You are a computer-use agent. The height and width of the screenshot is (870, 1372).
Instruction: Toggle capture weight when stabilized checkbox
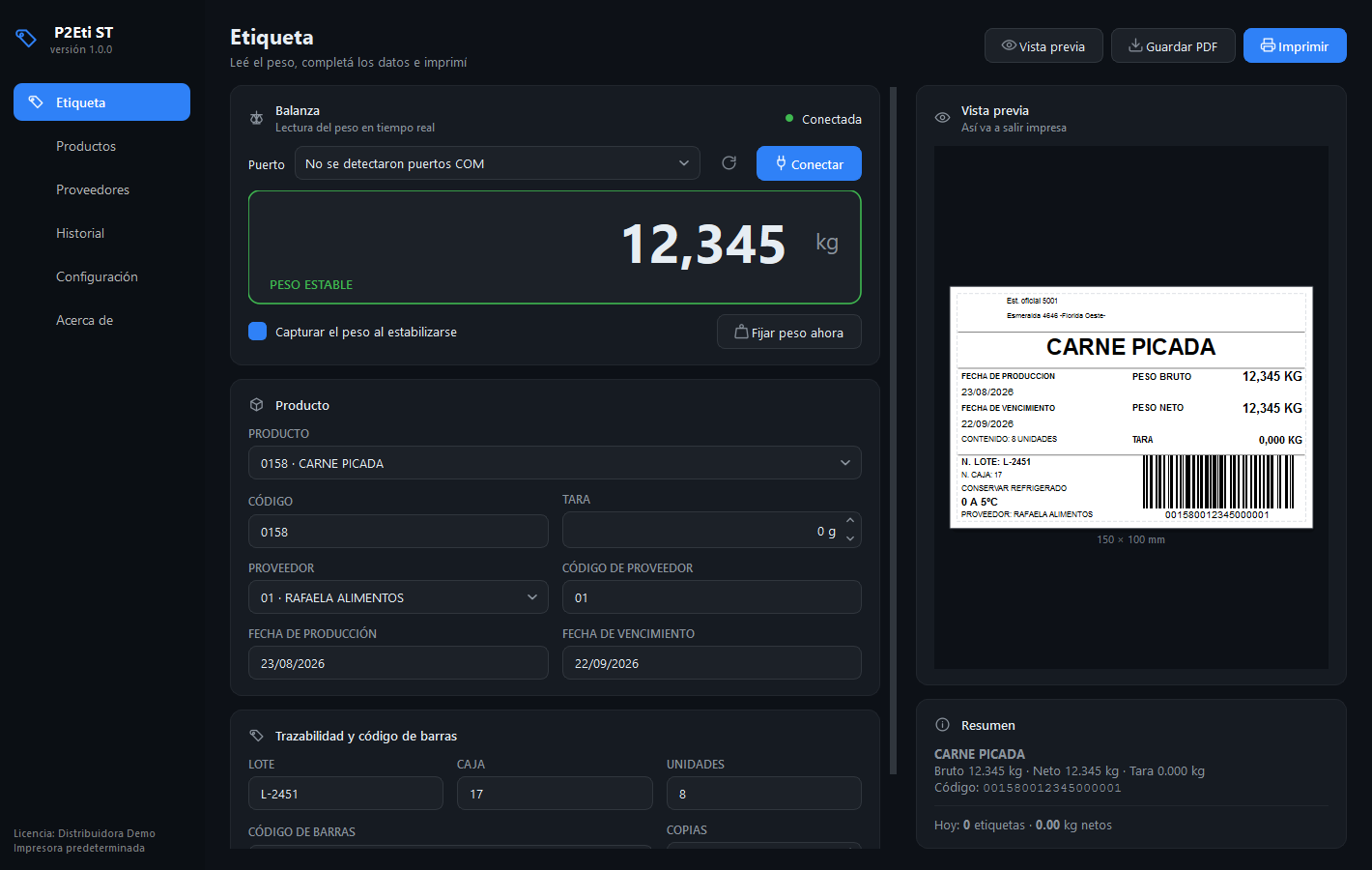tap(257, 332)
